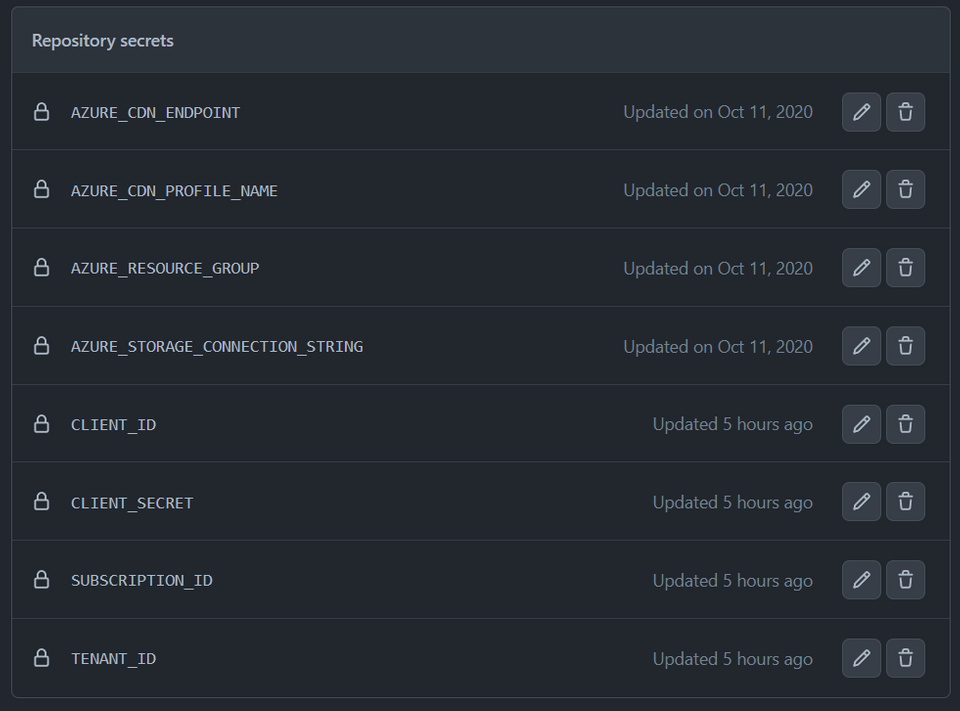Click the TENANT_ID secret name
960x711 pixels.
(113, 659)
